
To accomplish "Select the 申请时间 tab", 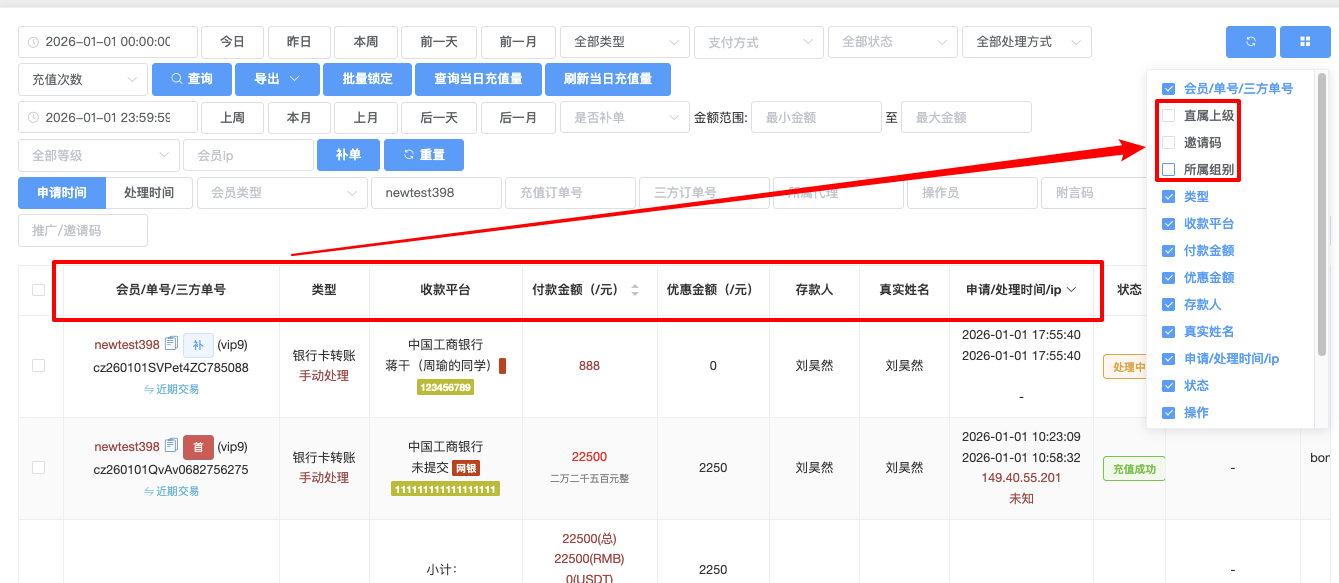I will [62, 193].
